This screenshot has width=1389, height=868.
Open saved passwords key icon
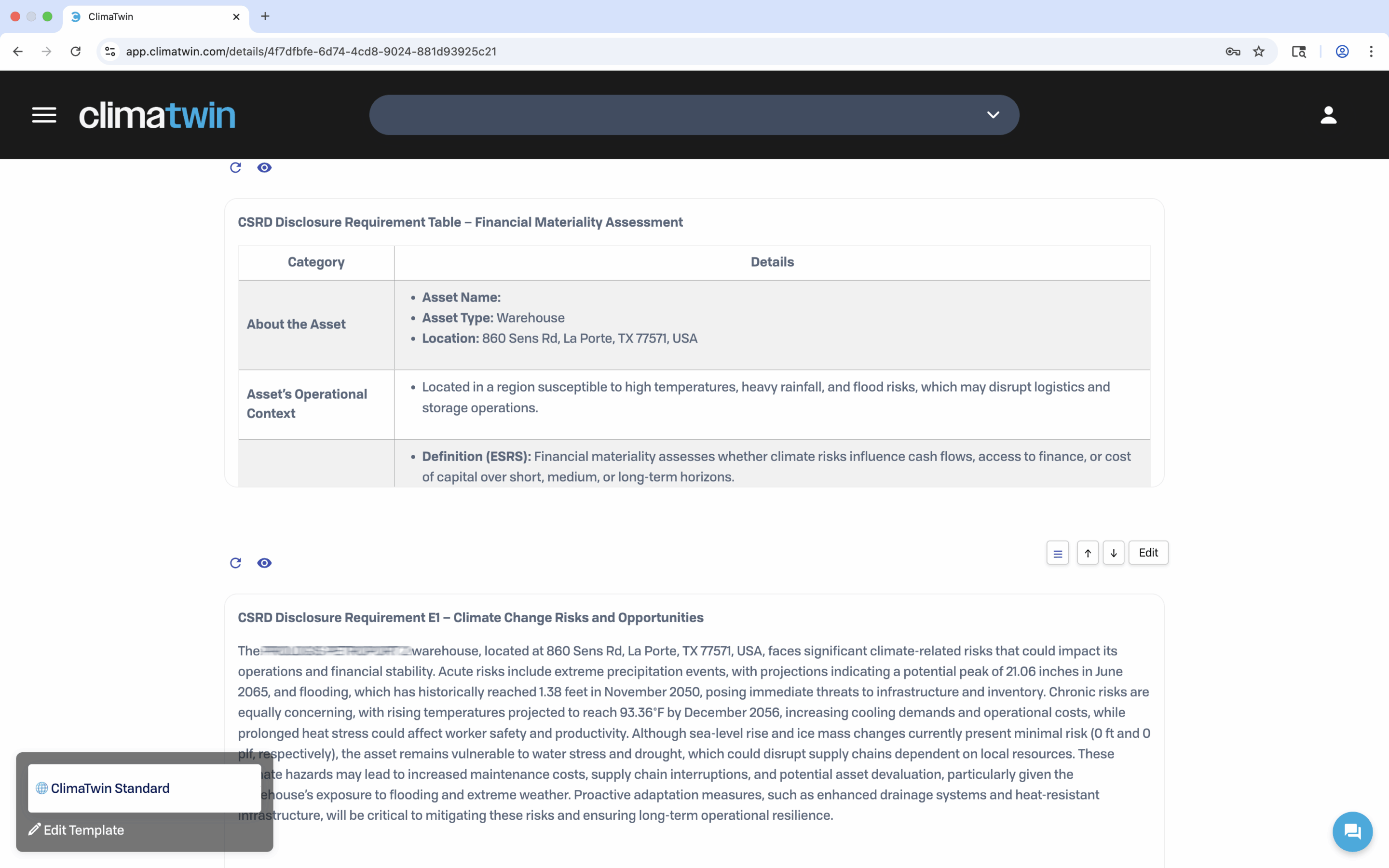[x=1233, y=52]
